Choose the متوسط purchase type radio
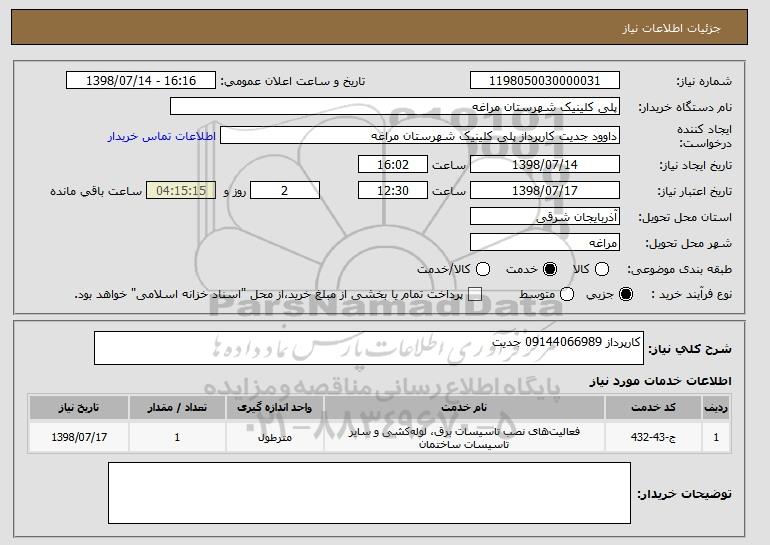Image resolution: width=770 pixels, height=545 pixels. click(567, 294)
